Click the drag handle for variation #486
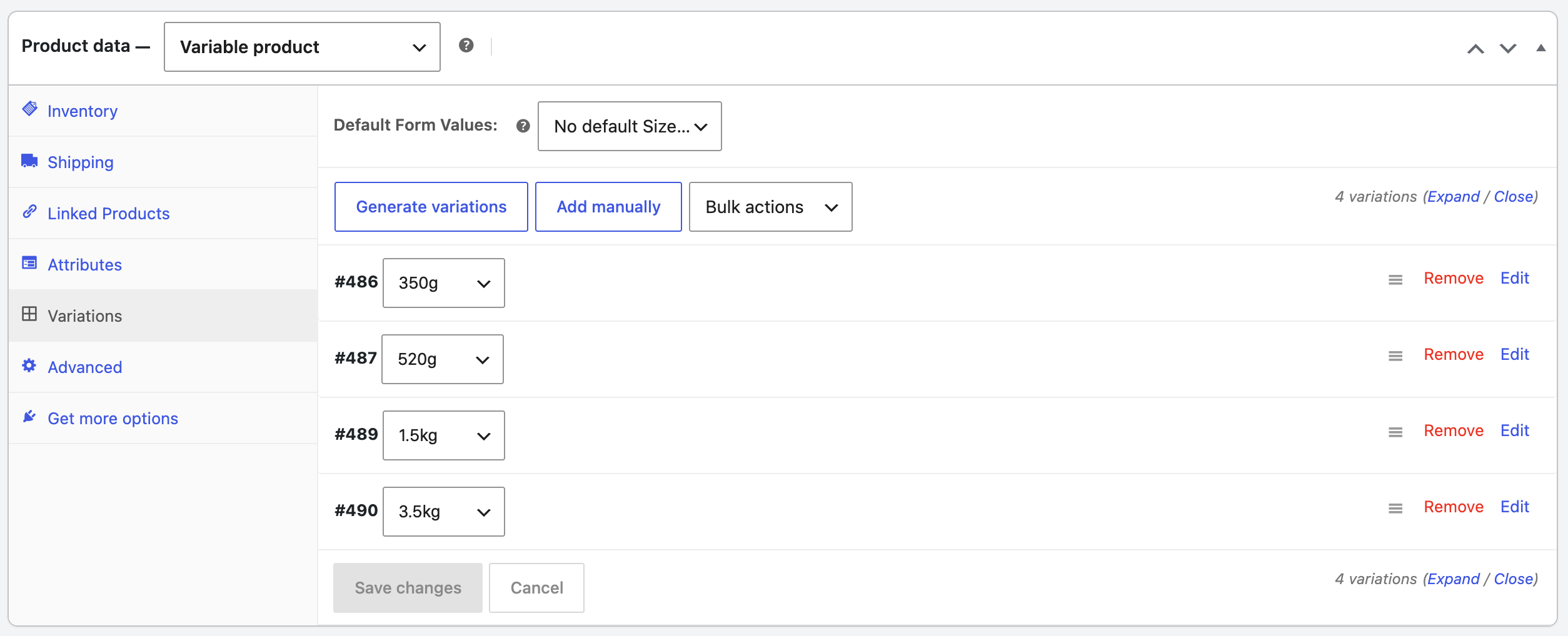Image resolution: width=1568 pixels, height=636 pixels. (1395, 280)
